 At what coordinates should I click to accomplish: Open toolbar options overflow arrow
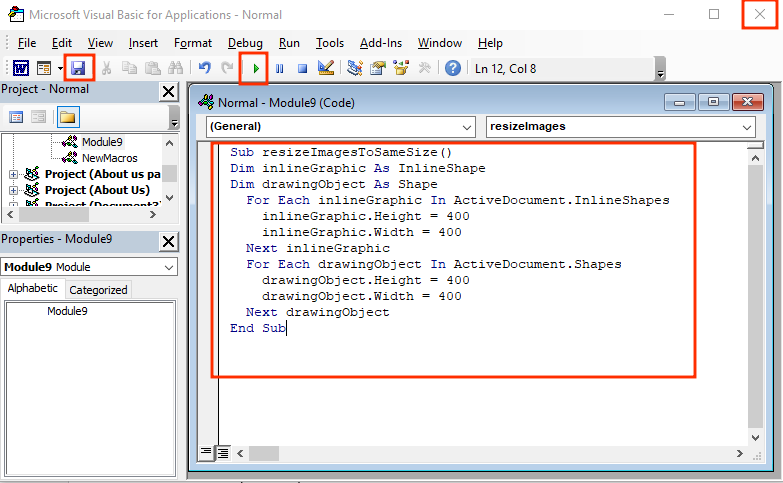click(x=660, y=69)
